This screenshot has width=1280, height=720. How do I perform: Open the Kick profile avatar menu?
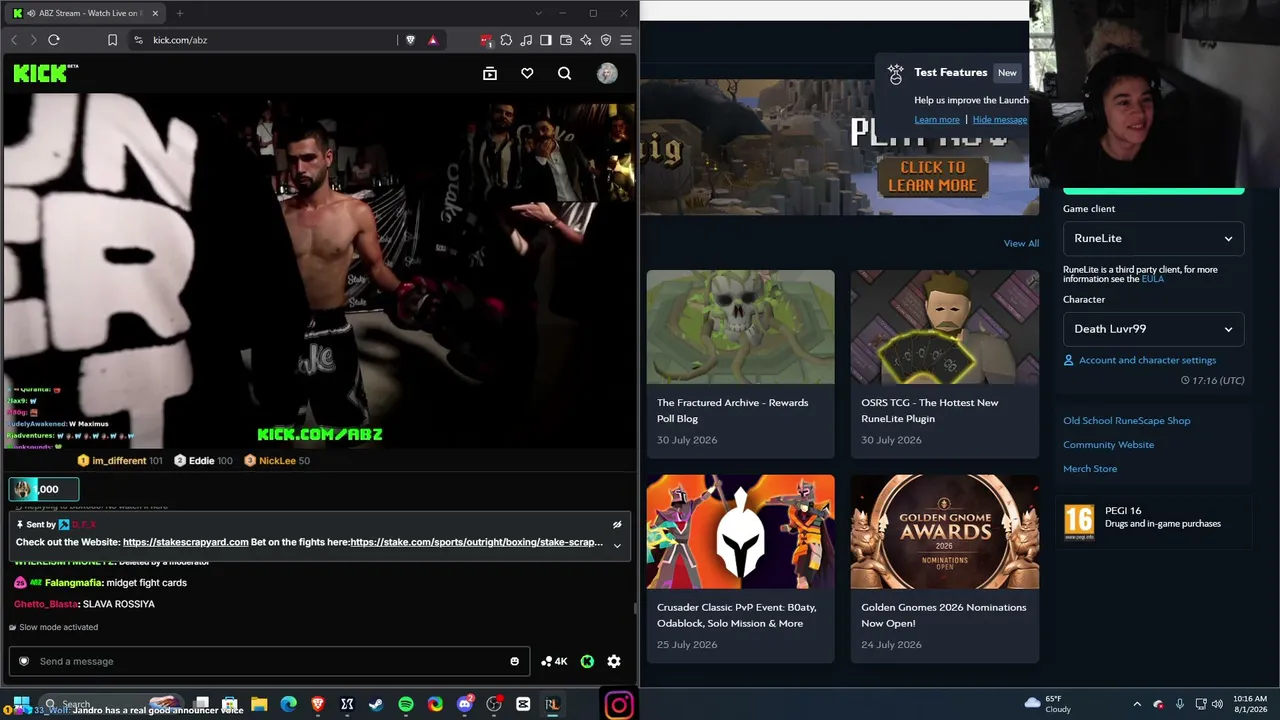click(607, 73)
